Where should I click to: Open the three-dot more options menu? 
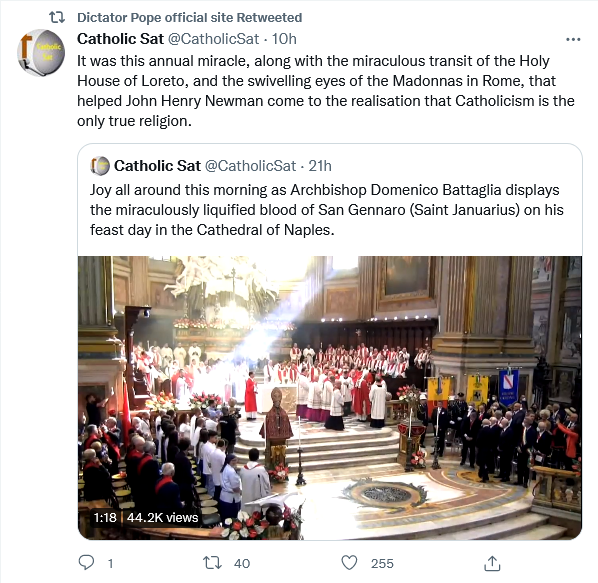pyautogui.click(x=573, y=39)
